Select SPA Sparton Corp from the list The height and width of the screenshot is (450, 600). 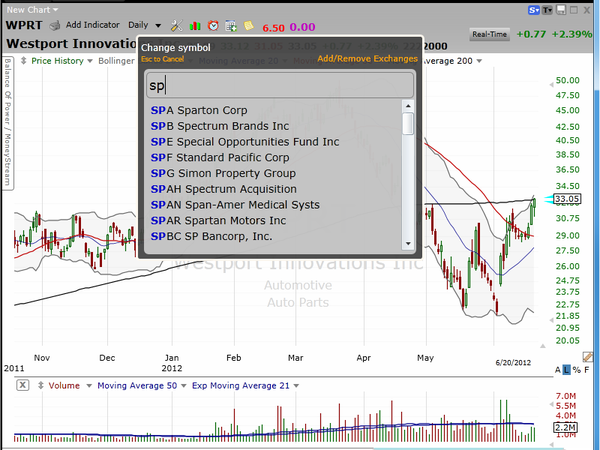click(x=199, y=110)
